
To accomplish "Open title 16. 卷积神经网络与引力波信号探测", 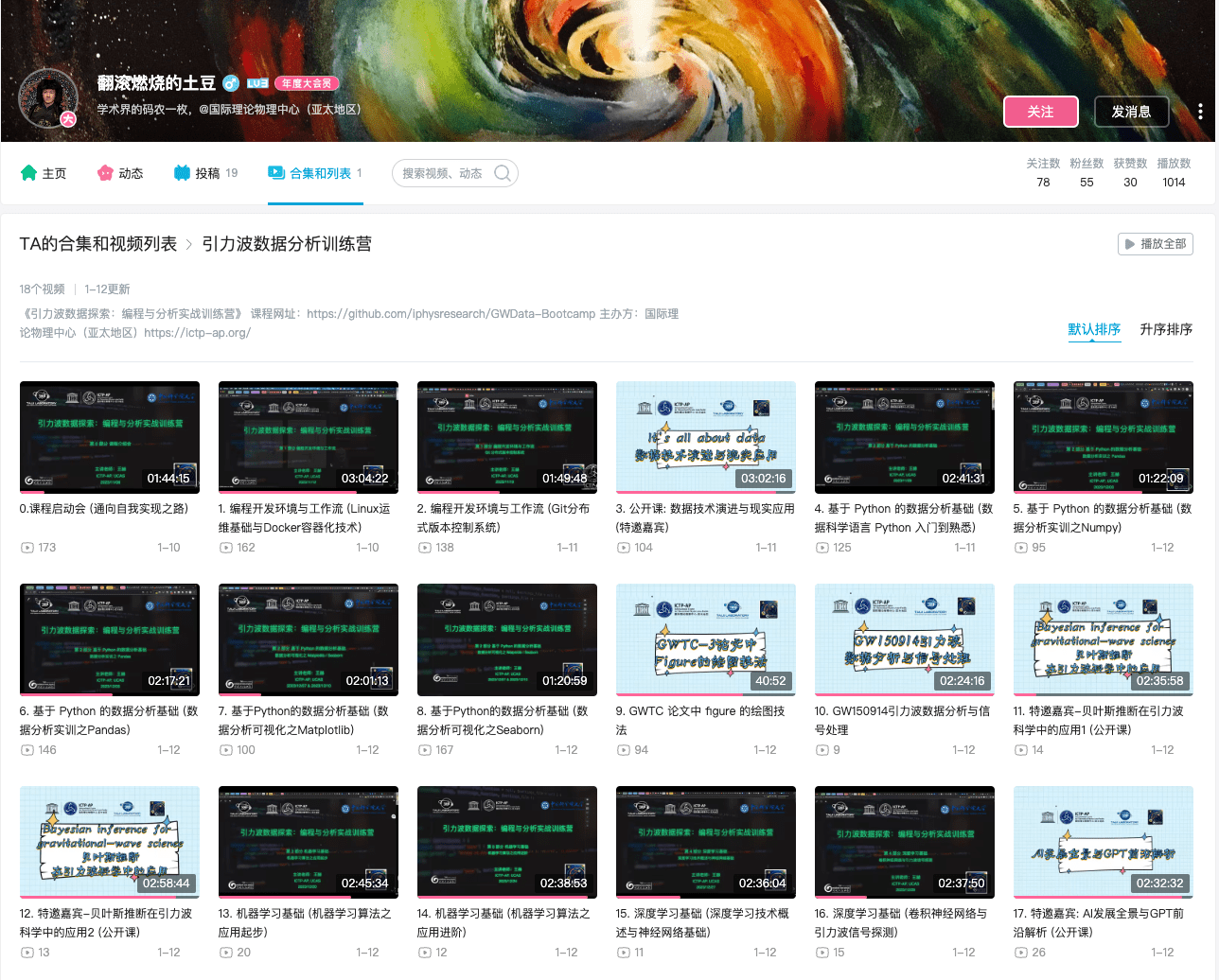I will pos(901,923).
